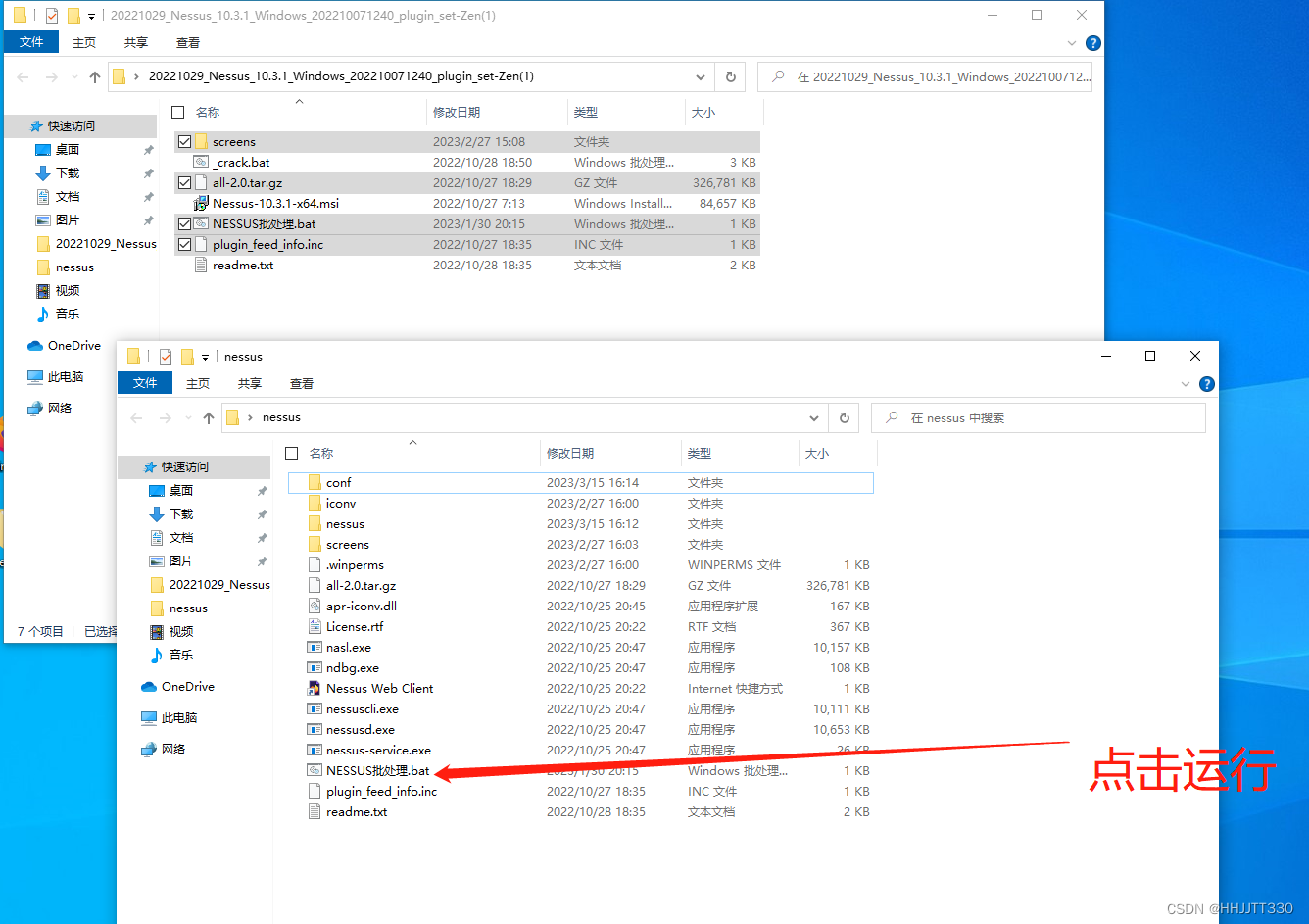Viewport: 1309px width, 924px height.
Task: Switch to 共享 tab in nessus window
Action: [x=250, y=383]
